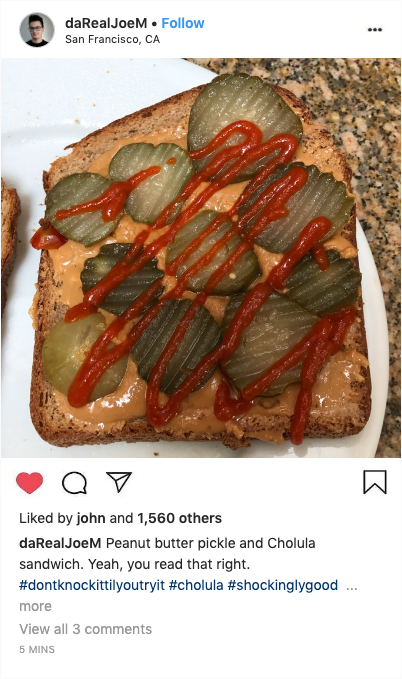Open daRealJoeM's profile picture
The image size is (402, 679).
[37, 30]
